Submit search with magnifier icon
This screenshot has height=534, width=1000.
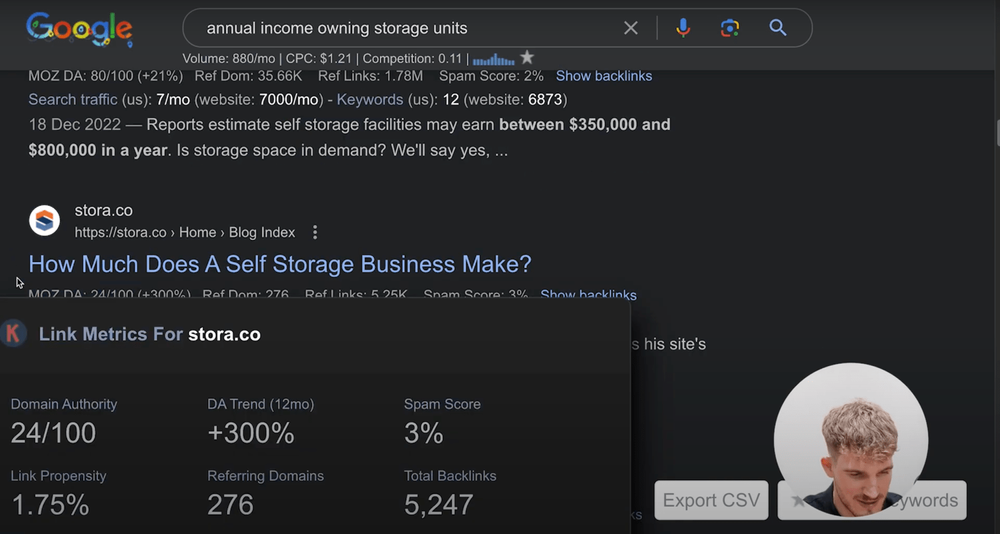[777, 28]
